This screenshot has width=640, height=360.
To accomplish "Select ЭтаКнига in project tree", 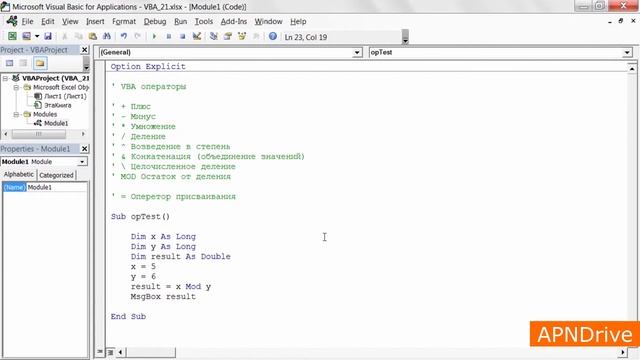I will [x=58, y=105].
